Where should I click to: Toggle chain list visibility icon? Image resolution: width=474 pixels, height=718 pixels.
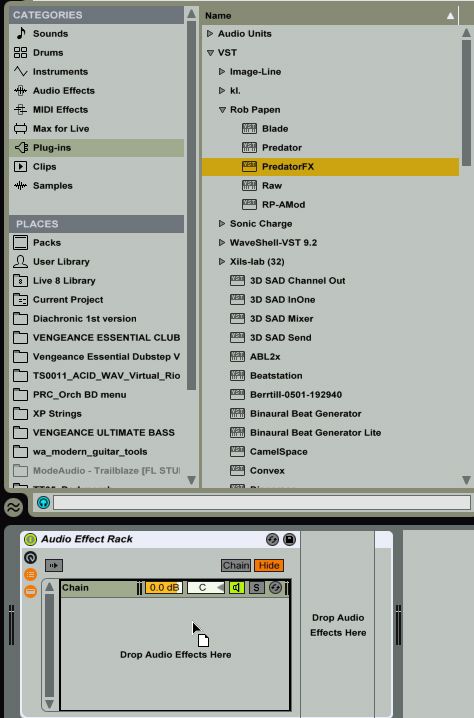30,574
